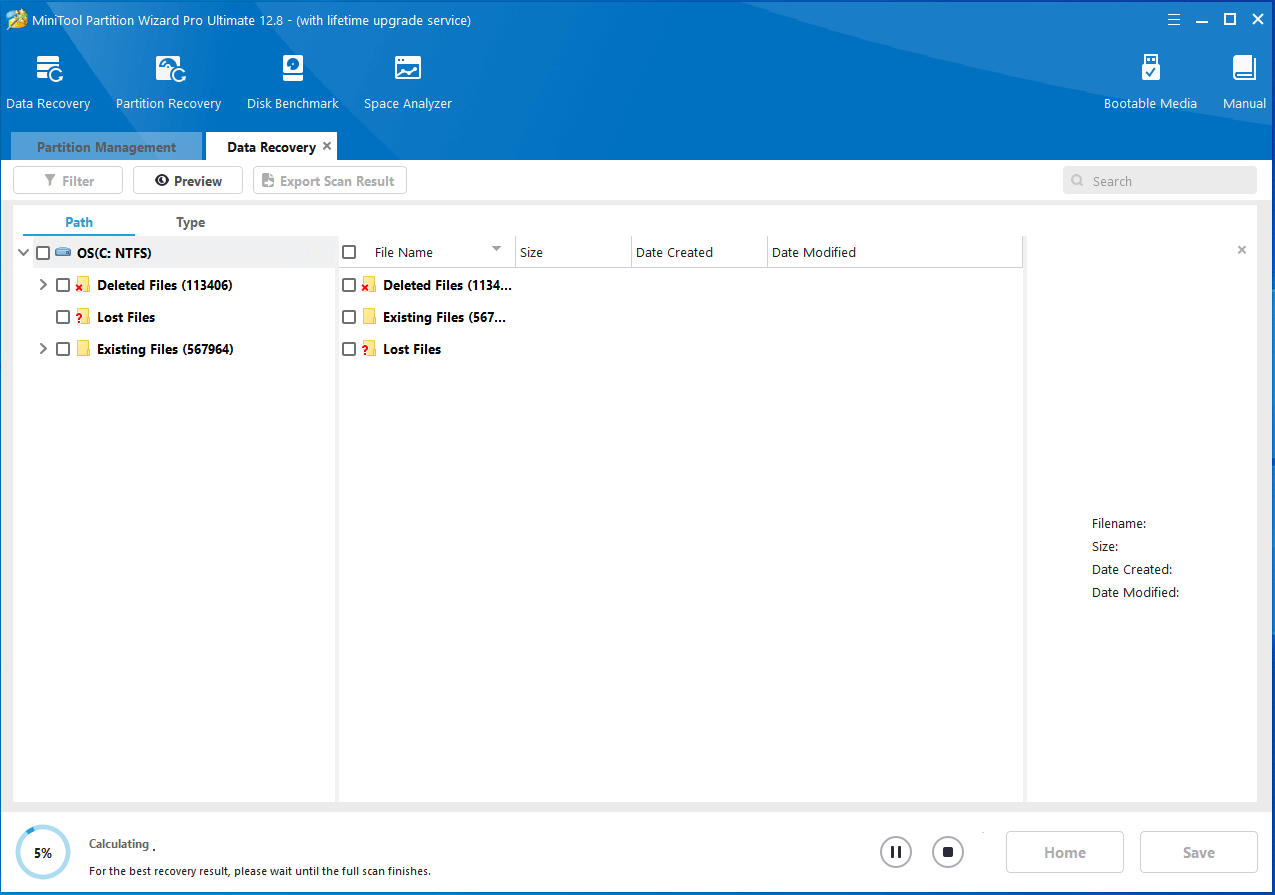
Task: Launch Partition Recovery from the toolbar
Action: [169, 69]
